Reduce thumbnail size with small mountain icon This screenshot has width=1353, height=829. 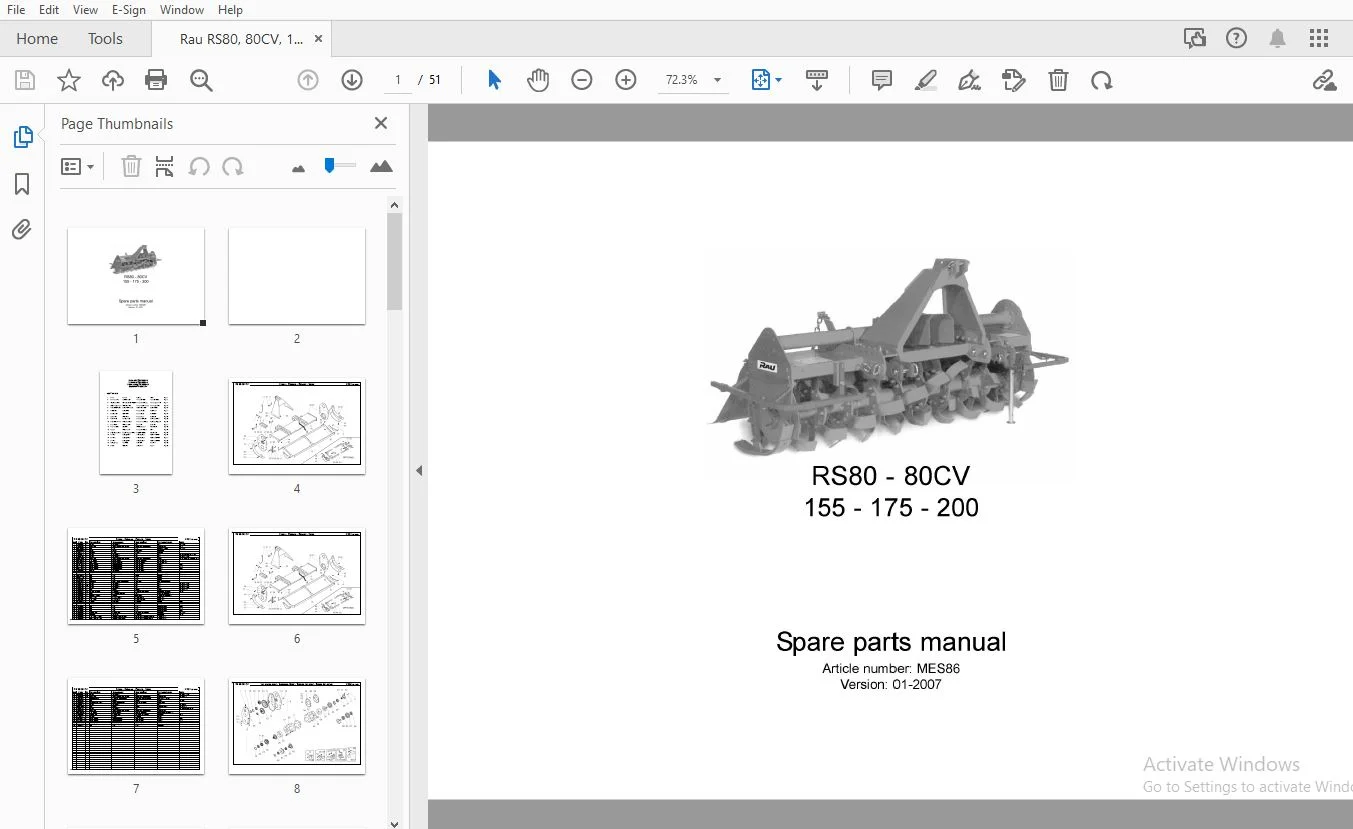point(298,168)
